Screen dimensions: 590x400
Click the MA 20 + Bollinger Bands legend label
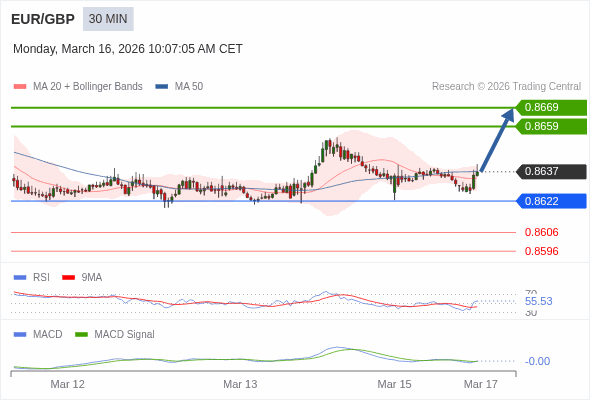tap(88, 87)
